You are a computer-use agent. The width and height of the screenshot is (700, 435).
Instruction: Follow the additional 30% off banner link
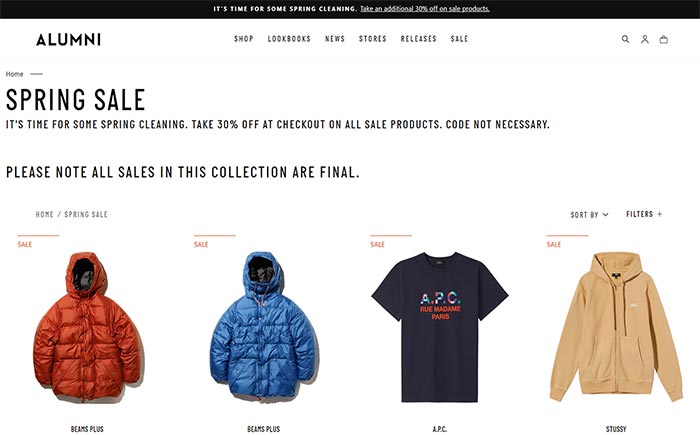[425, 8]
